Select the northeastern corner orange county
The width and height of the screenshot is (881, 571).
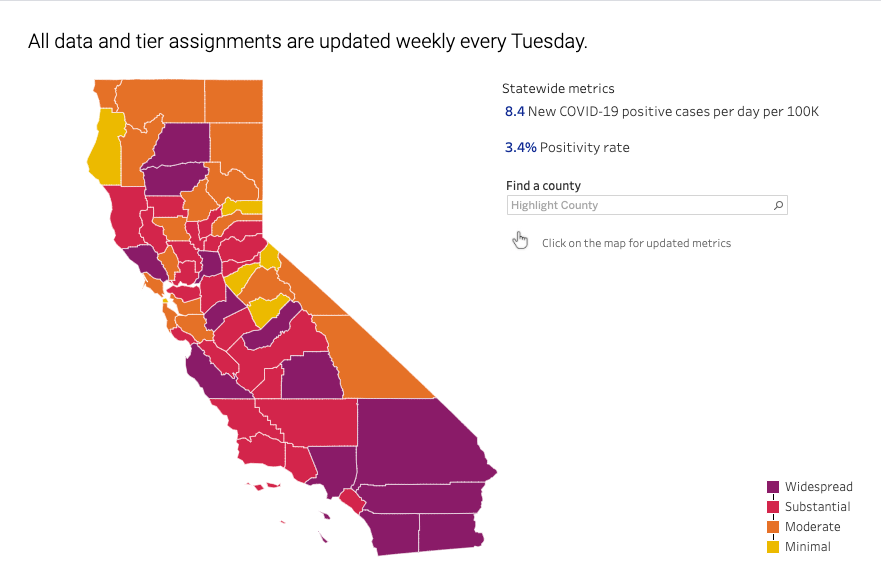[234, 100]
